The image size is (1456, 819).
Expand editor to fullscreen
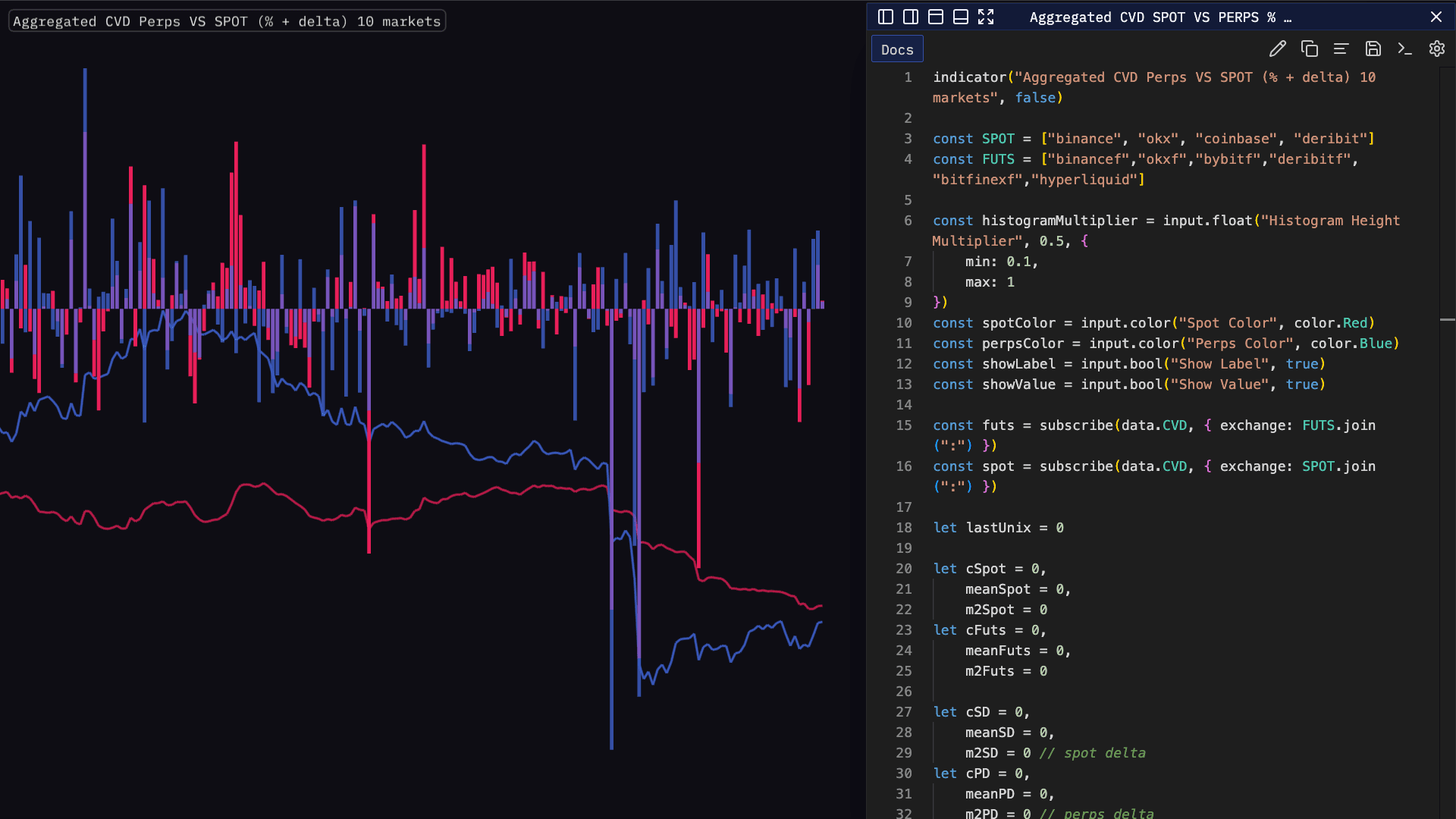coord(986,17)
